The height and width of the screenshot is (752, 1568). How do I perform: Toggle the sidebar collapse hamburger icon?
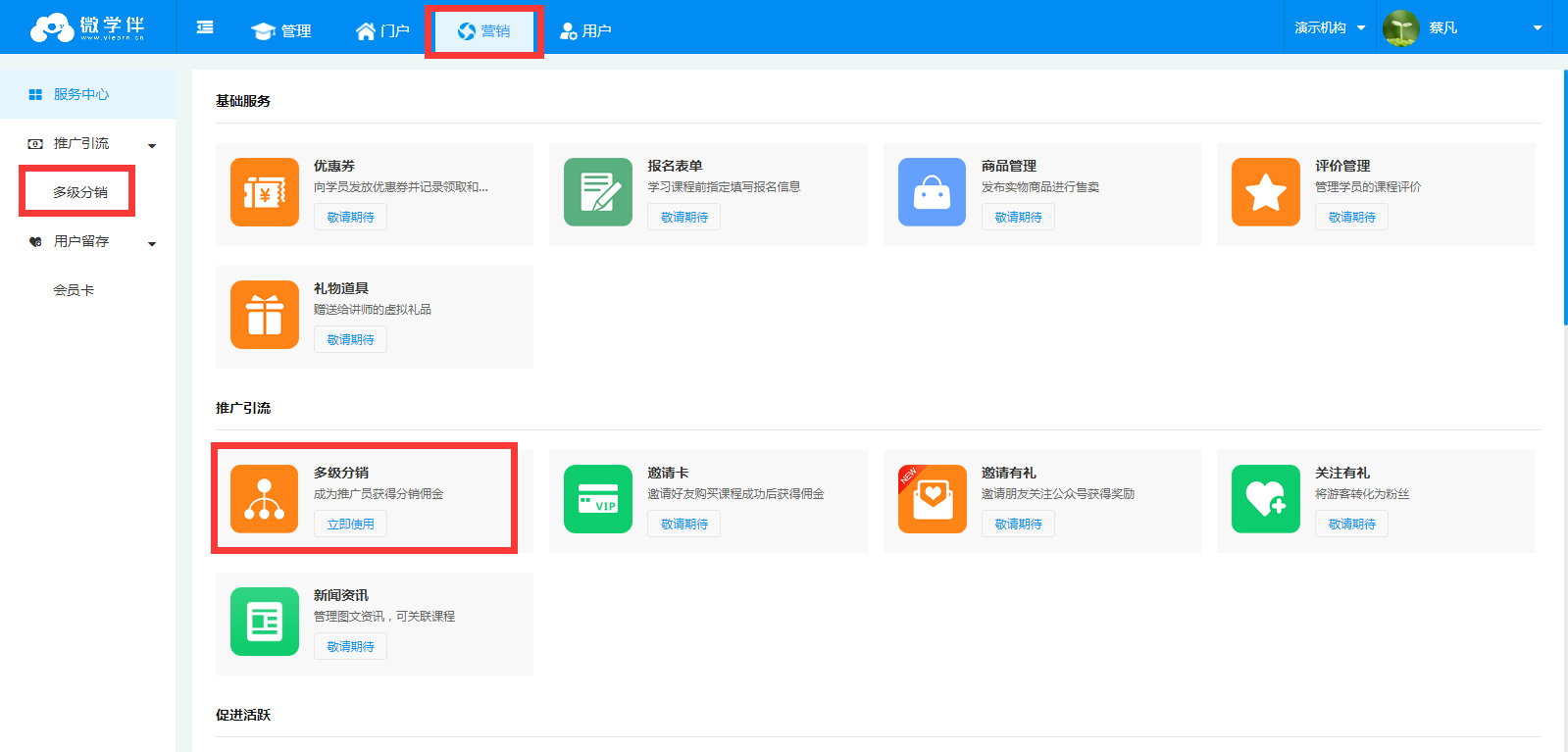click(x=205, y=27)
